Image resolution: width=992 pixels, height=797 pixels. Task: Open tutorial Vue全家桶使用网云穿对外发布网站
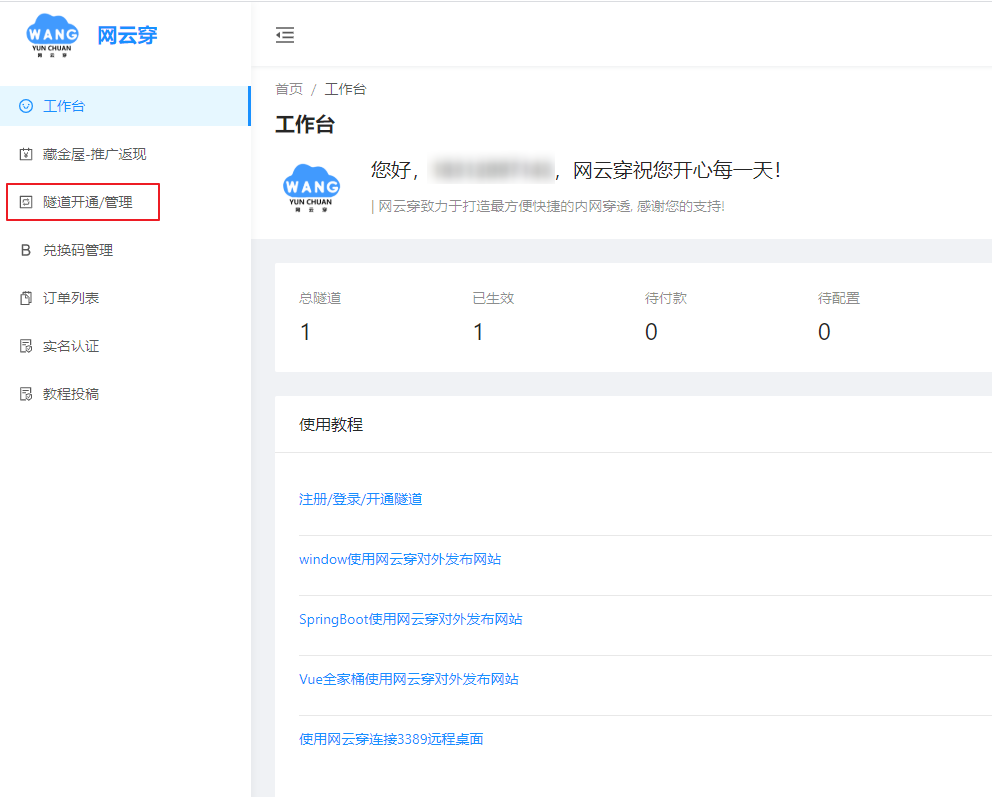(x=409, y=679)
